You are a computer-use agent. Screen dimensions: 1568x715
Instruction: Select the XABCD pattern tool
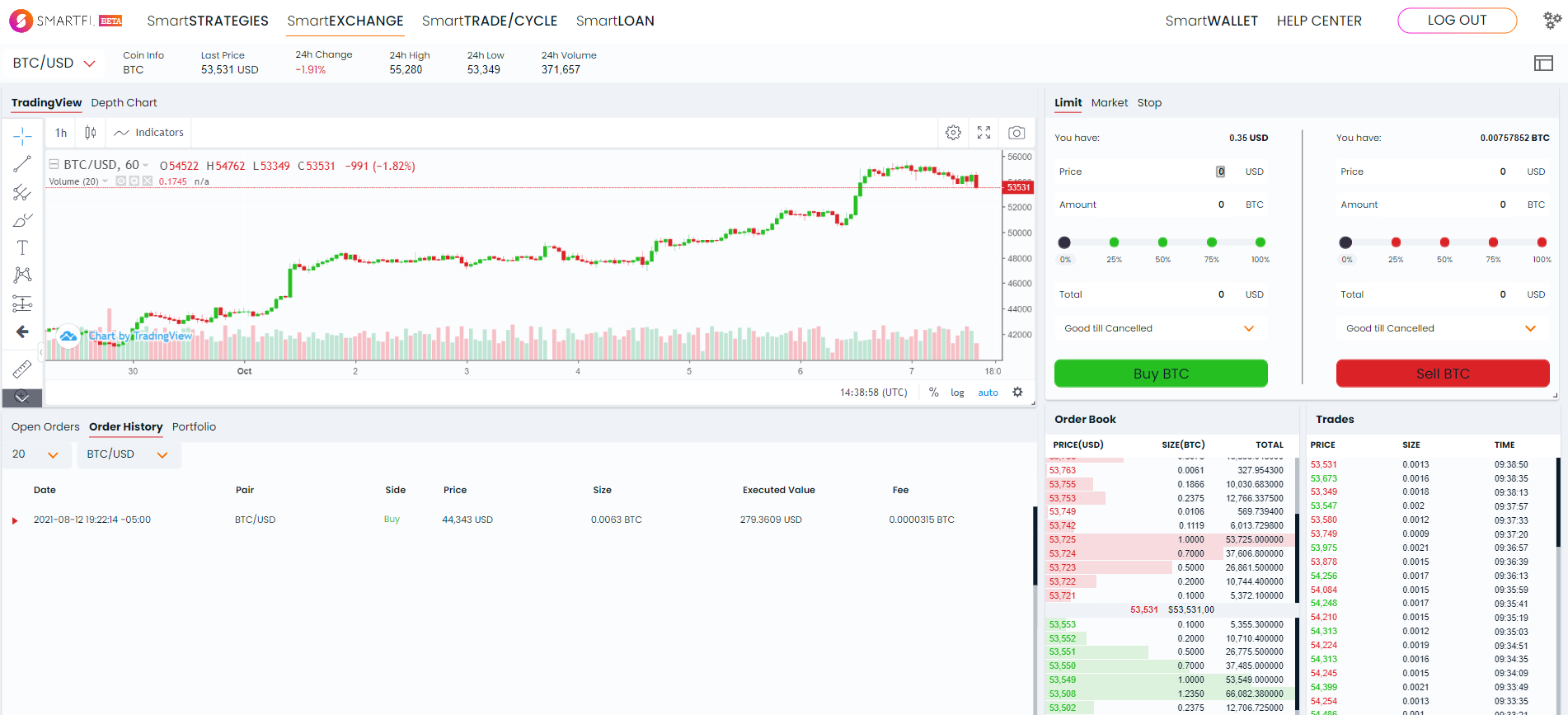point(22,275)
